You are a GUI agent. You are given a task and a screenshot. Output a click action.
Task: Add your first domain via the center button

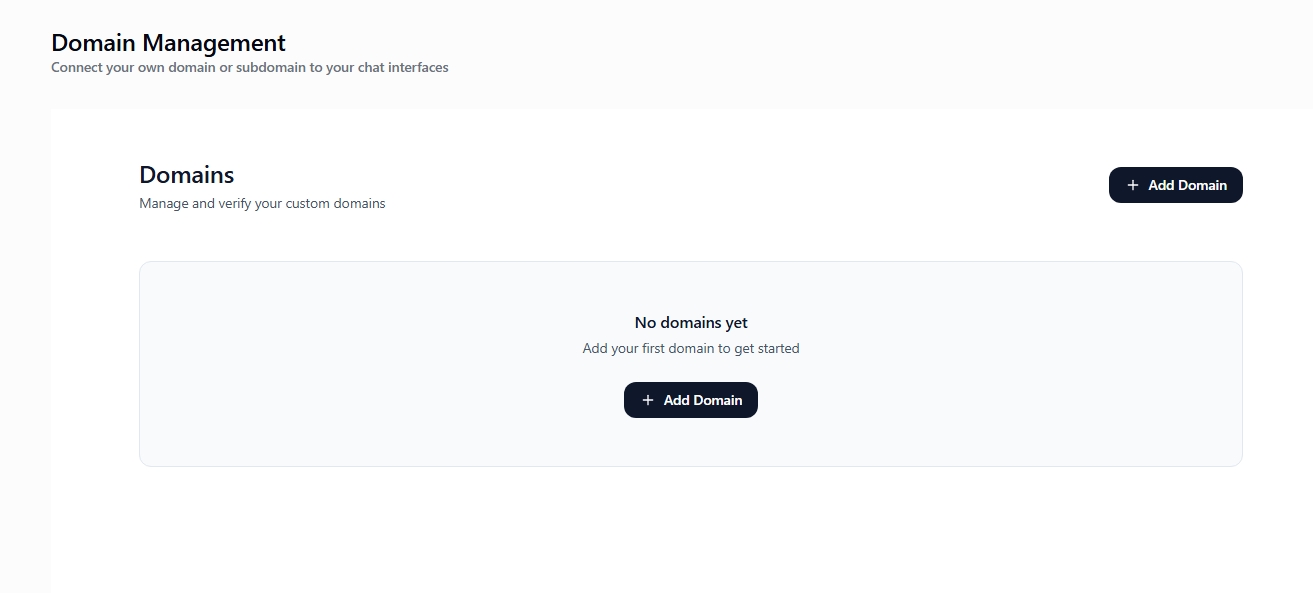pos(691,399)
